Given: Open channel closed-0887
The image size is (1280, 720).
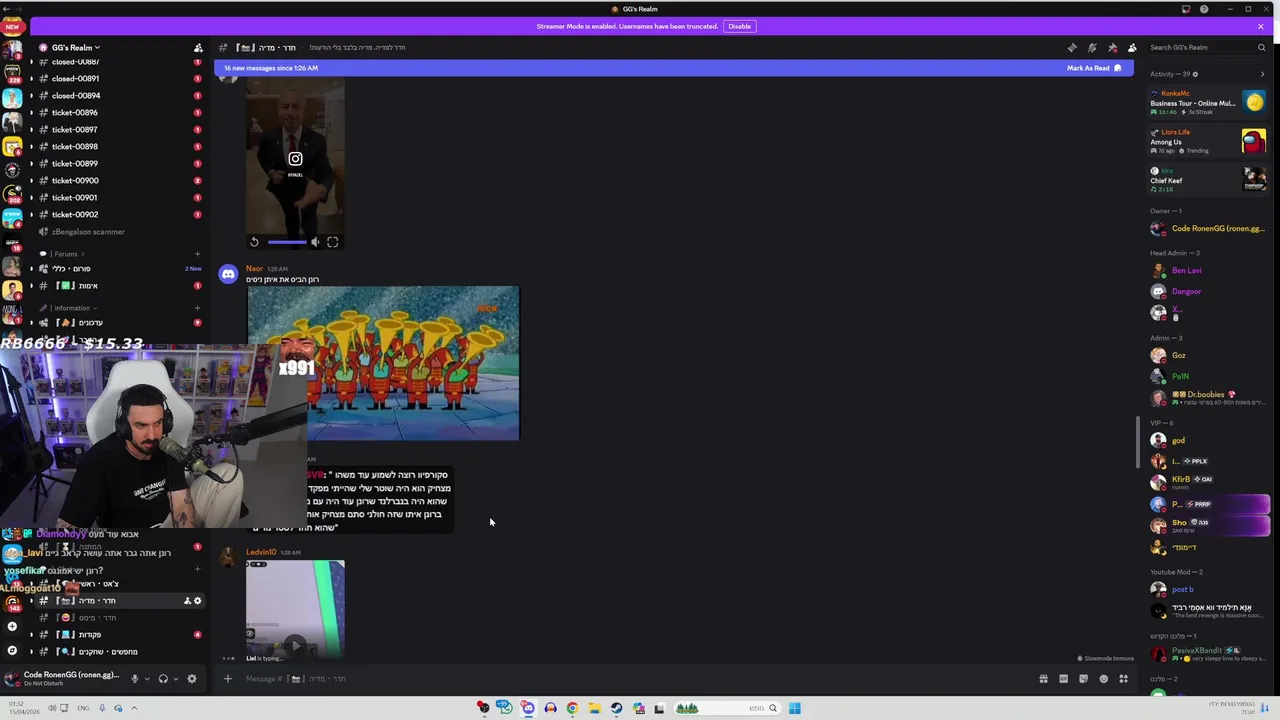Looking at the screenshot, I should click(76, 62).
